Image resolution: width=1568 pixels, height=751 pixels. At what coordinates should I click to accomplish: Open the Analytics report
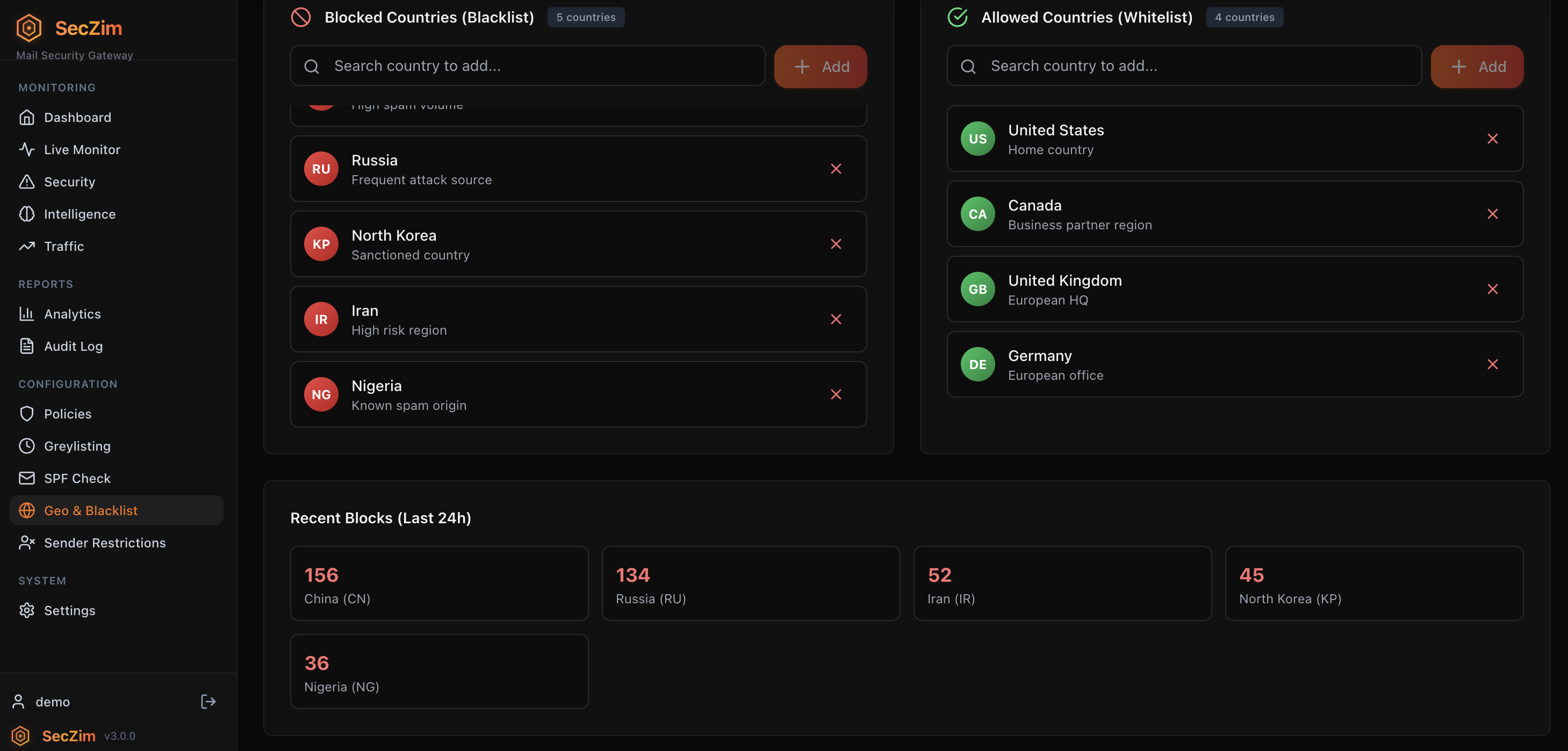[73, 313]
